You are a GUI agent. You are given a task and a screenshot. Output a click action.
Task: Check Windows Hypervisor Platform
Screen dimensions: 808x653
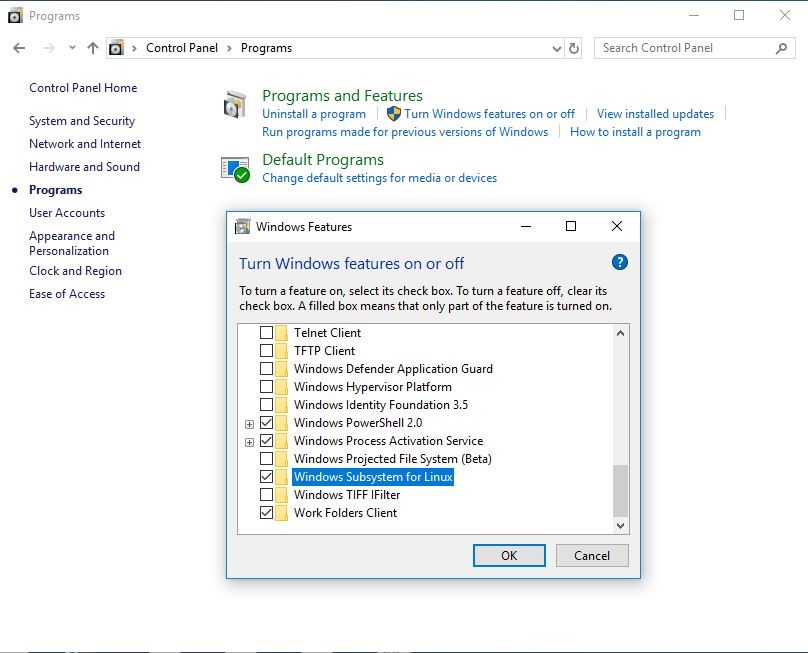tap(266, 387)
